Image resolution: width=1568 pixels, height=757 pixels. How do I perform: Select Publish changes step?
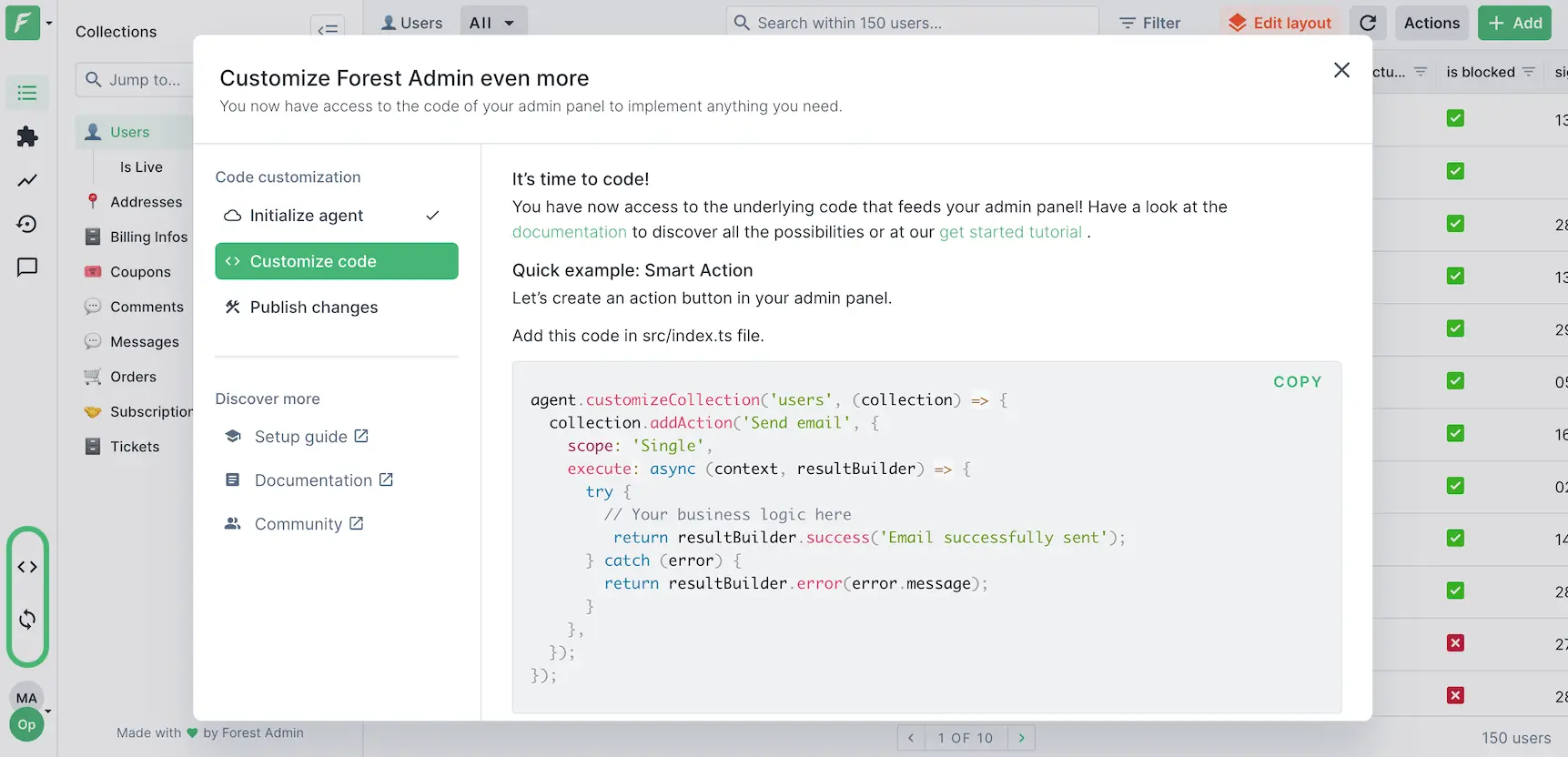[x=337, y=308]
